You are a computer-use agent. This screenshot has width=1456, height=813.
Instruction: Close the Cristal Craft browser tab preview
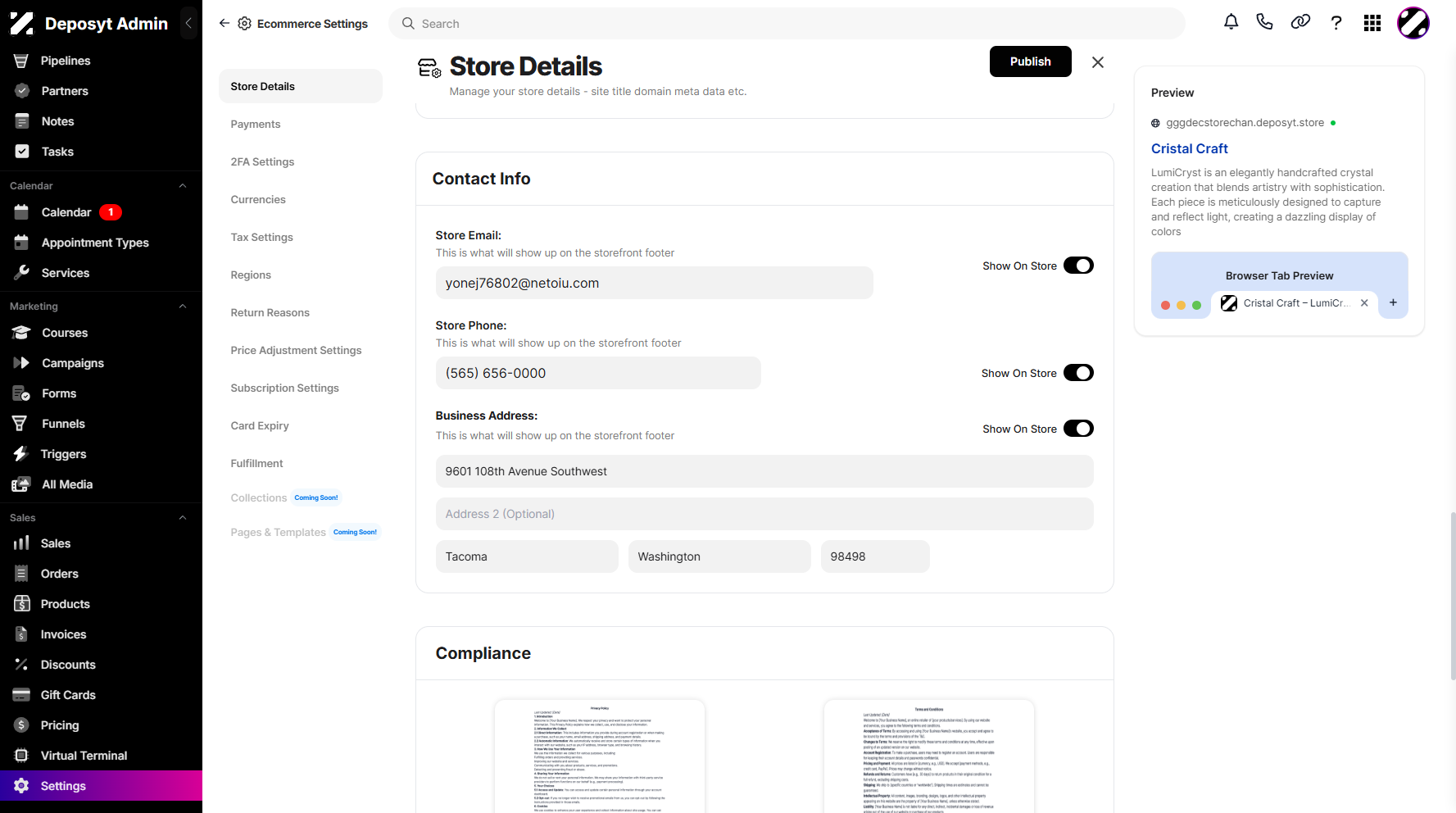pos(1364,302)
